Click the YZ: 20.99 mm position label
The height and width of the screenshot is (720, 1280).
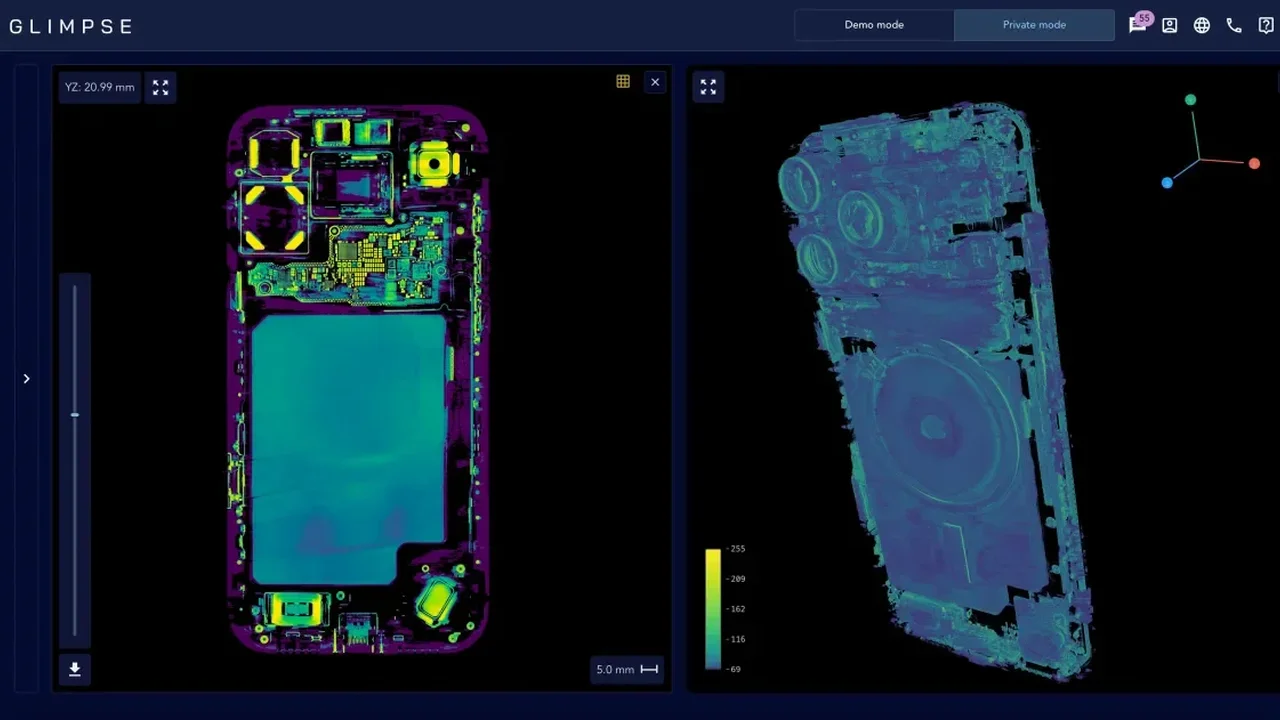point(100,87)
